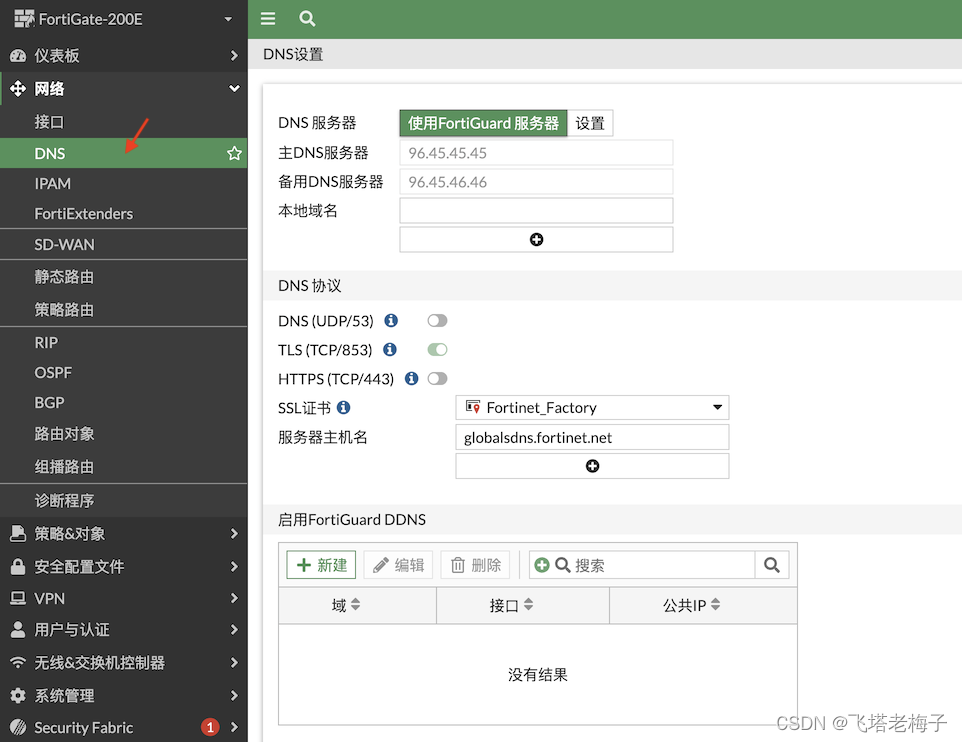Click the 编辑 button
The width and height of the screenshot is (962, 742).
click(398, 565)
